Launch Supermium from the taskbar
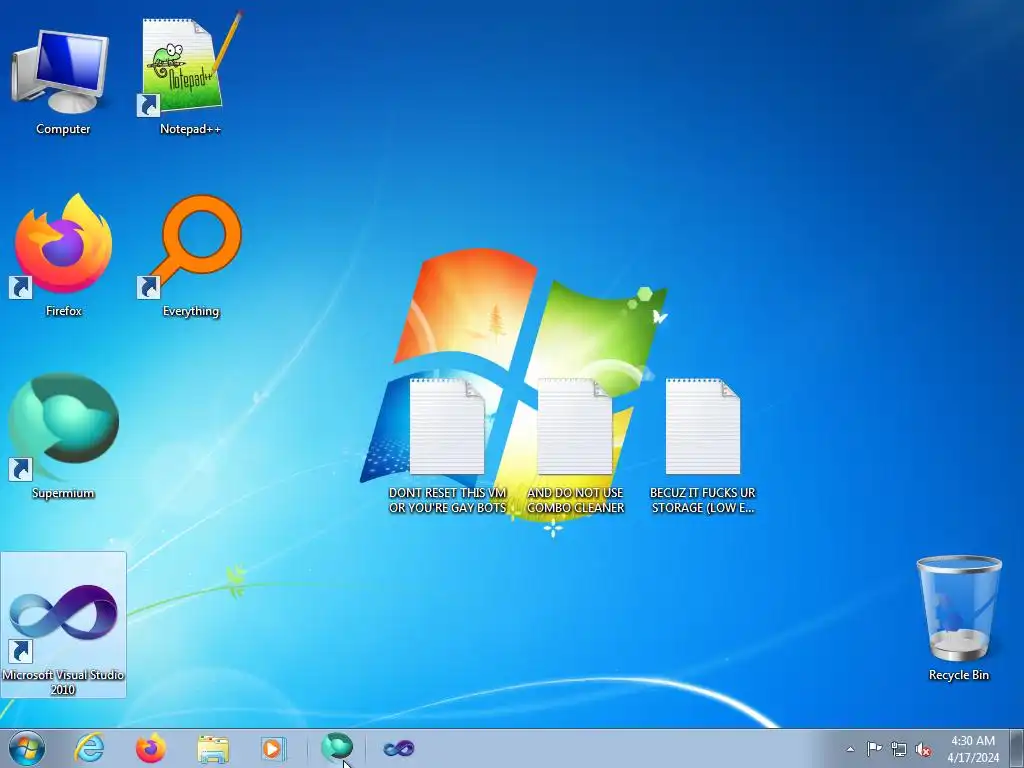The image size is (1024, 768). pyautogui.click(x=337, y=748)
